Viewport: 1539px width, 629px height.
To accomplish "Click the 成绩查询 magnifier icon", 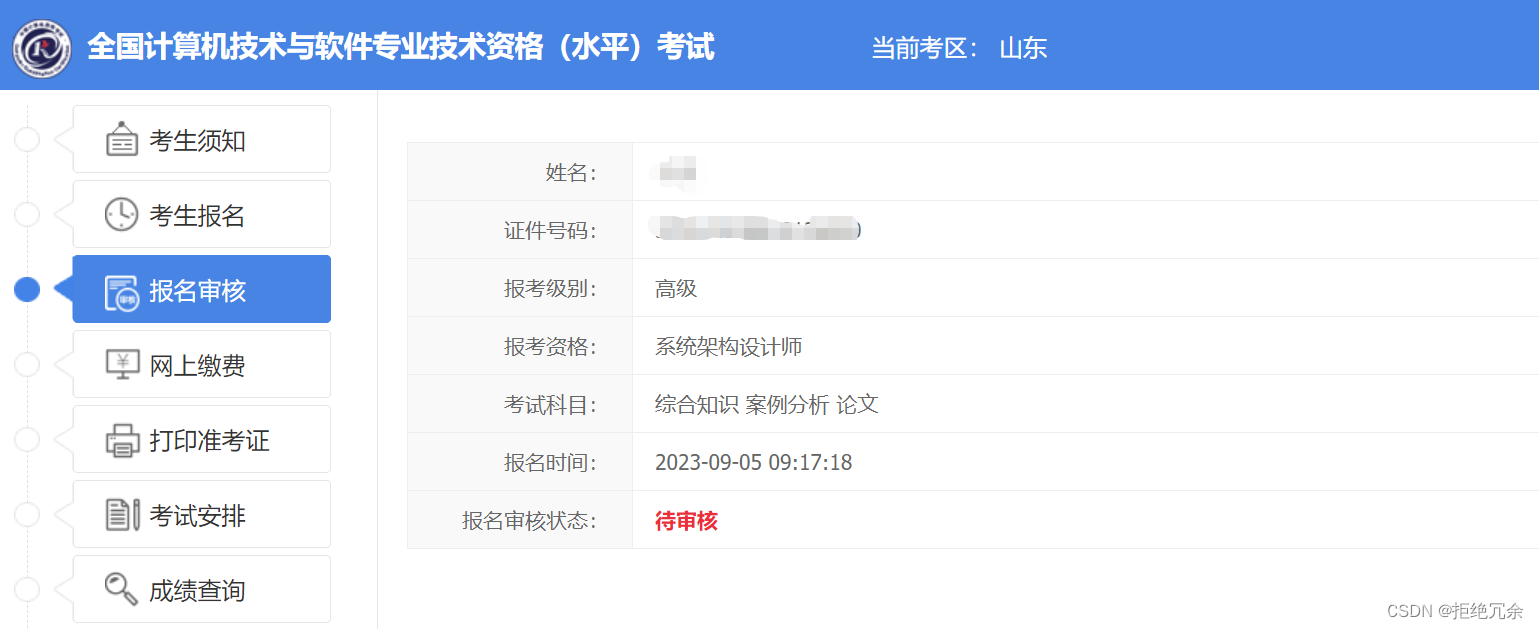I will [122, 590].
